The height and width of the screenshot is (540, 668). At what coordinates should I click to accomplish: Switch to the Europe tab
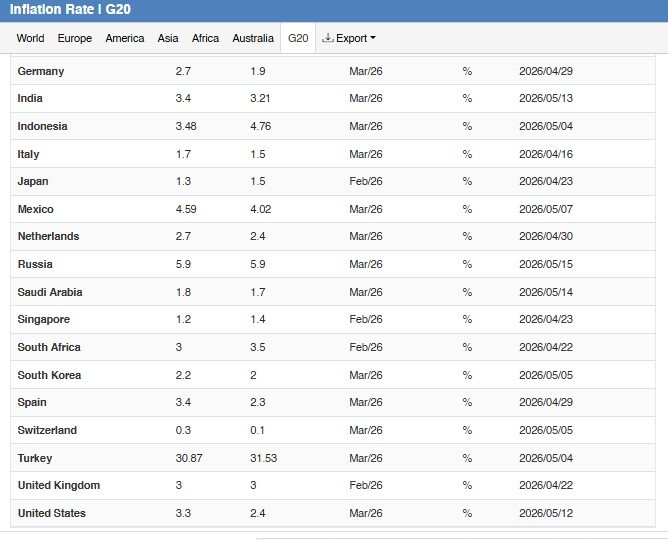[x=75, y=39]
